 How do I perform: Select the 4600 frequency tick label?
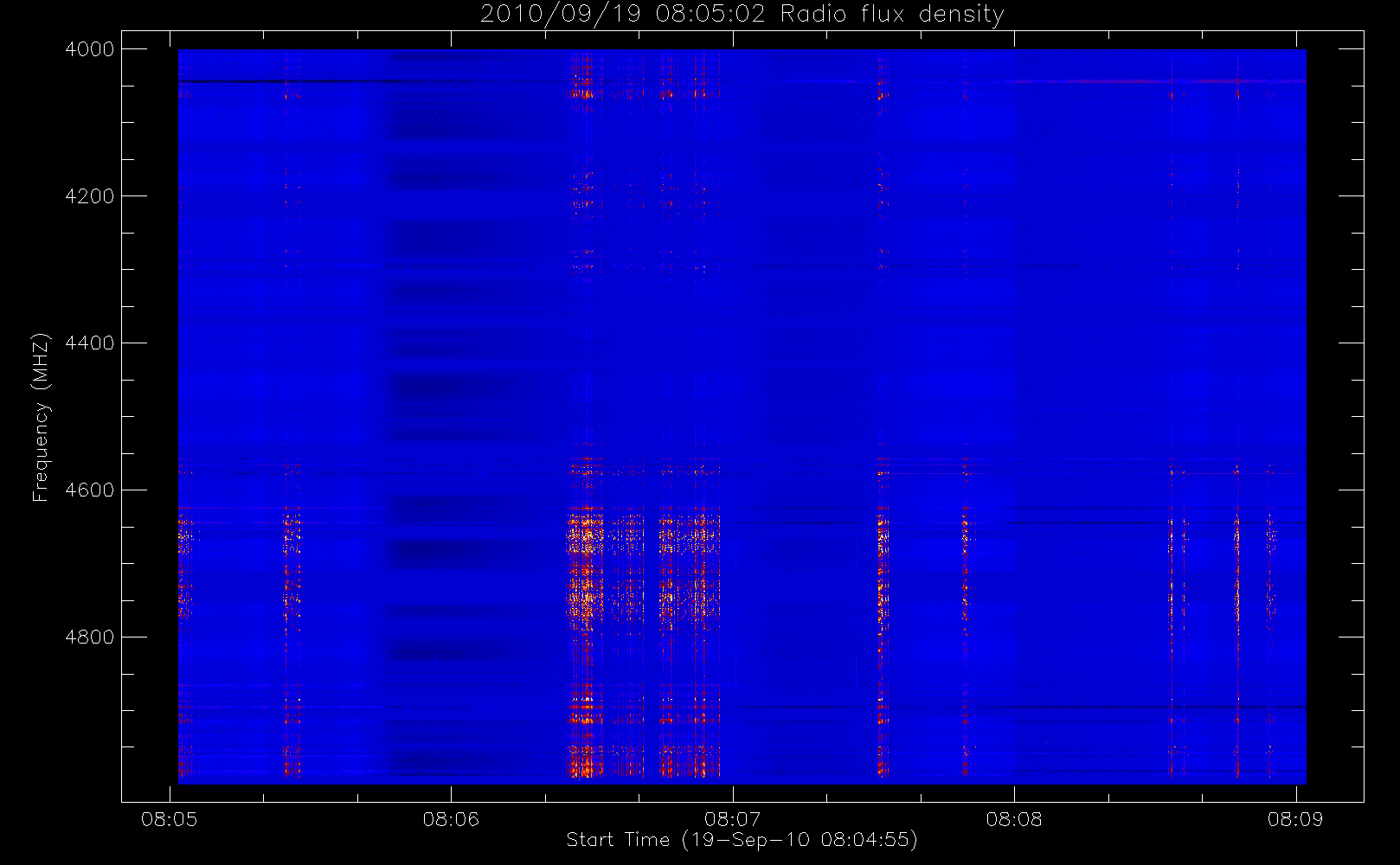pos(90,490)
